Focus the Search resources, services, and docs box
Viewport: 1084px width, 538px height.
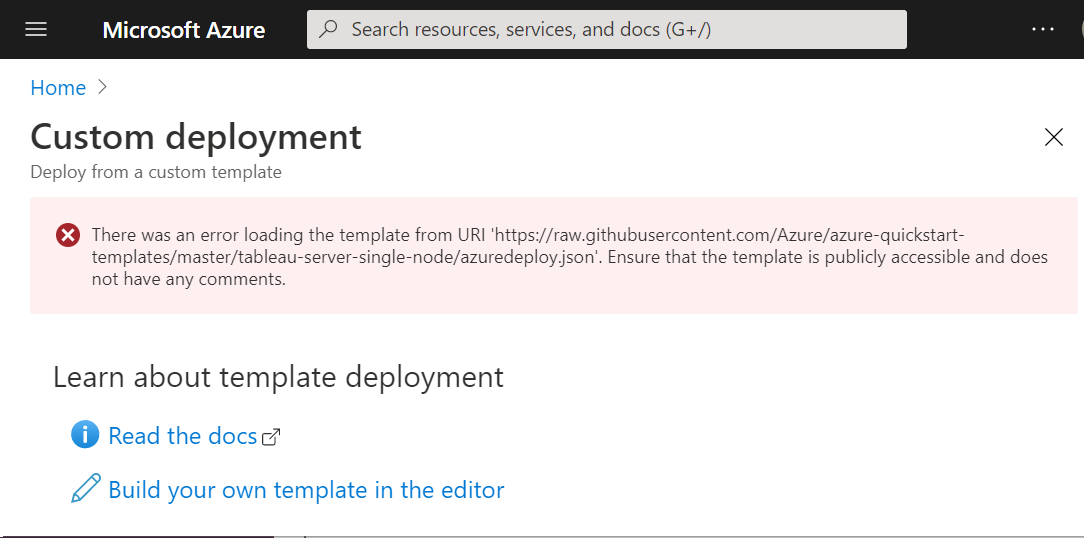click(x=607, y=29)
